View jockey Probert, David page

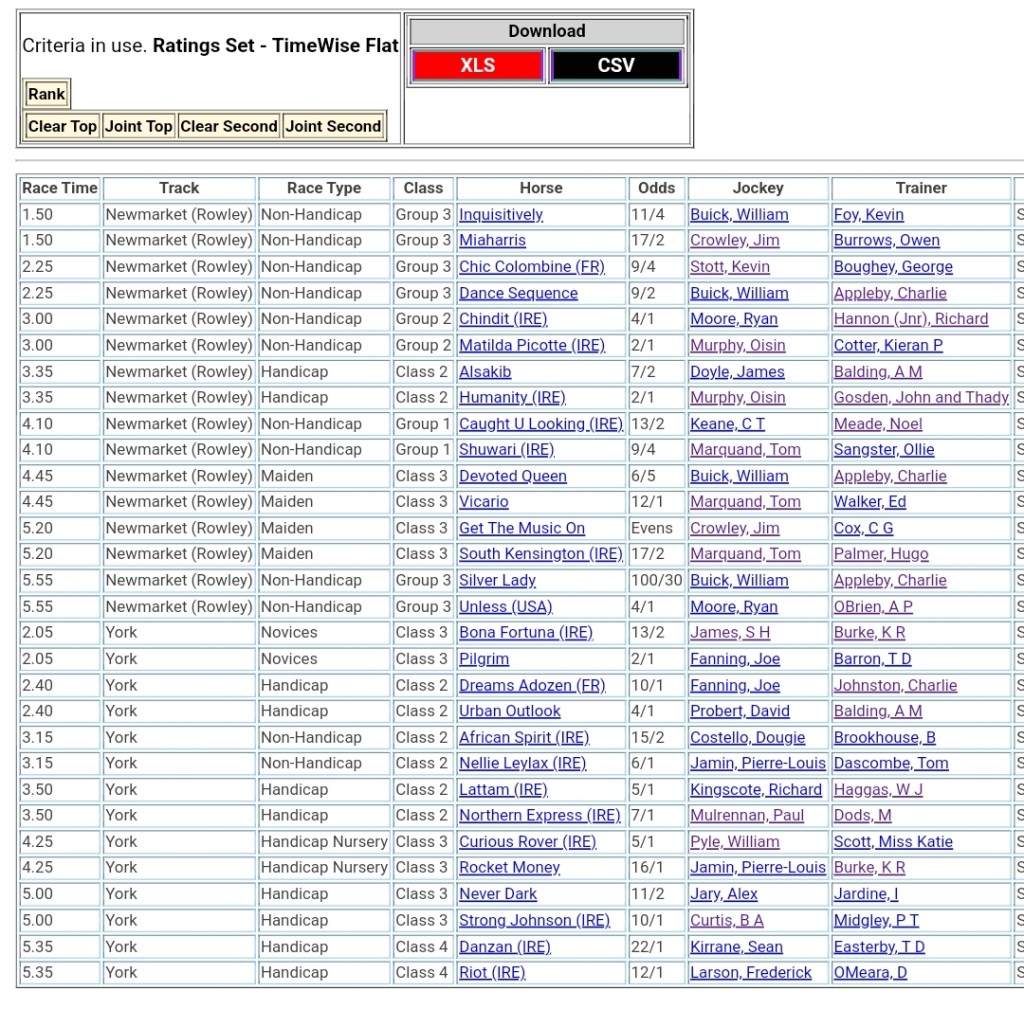pyautogui.click(x=739, y=711)
